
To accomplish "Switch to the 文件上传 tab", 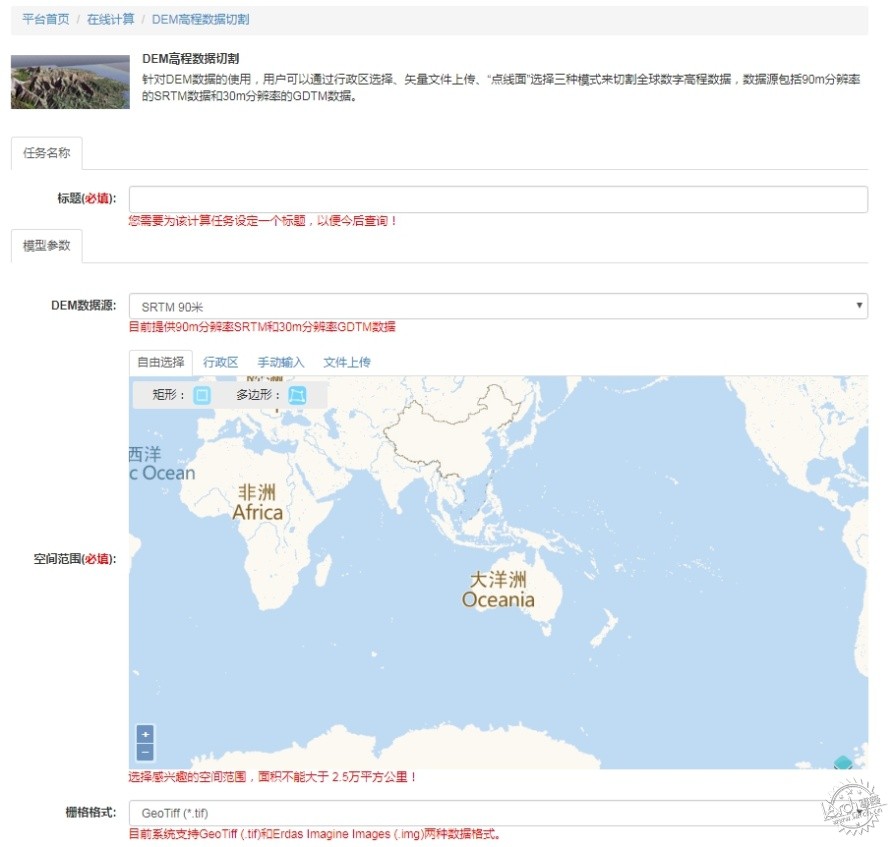I will coord(347,363).
